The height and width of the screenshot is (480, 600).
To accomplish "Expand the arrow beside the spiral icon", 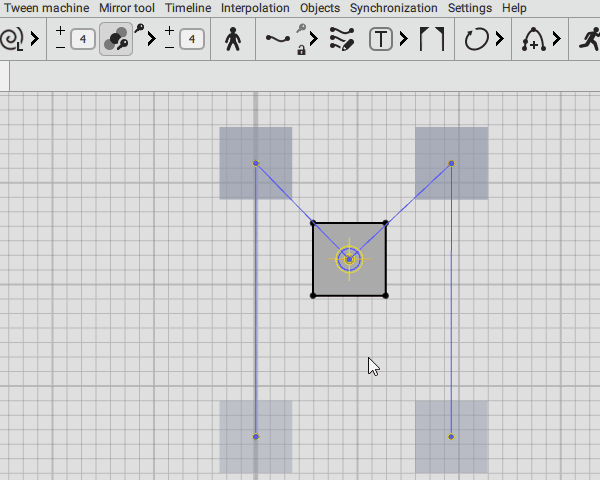I will [36, 40].
